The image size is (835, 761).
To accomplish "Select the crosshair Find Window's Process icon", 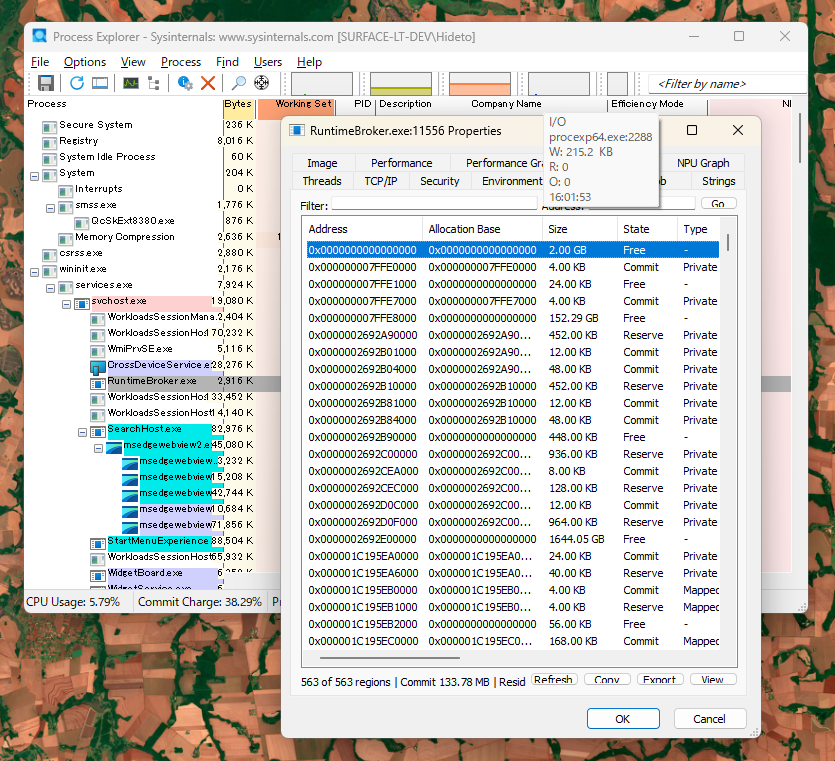I will [x=261, y=83].
